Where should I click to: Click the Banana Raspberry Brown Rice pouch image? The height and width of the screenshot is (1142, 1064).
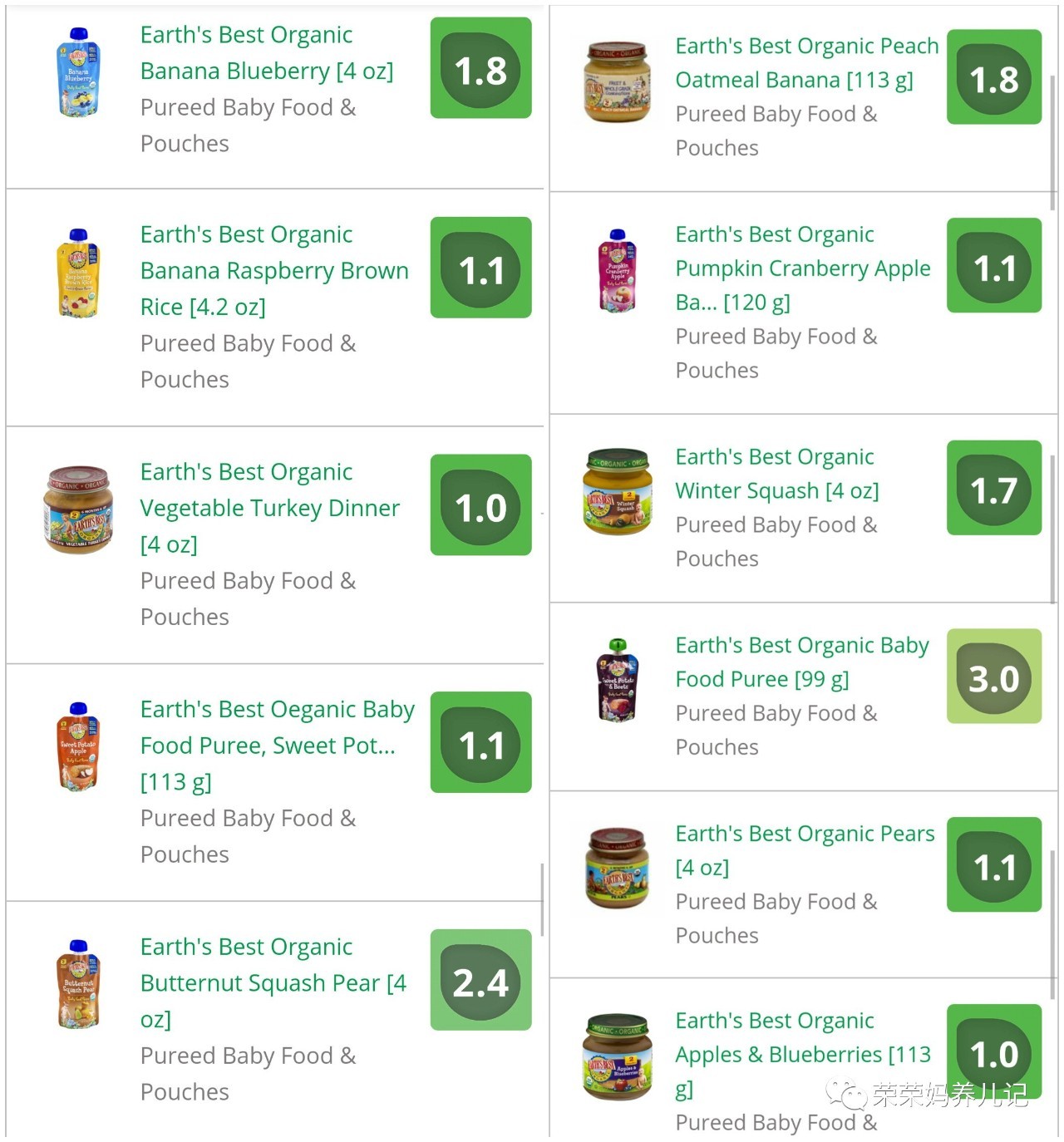(78, 273)
